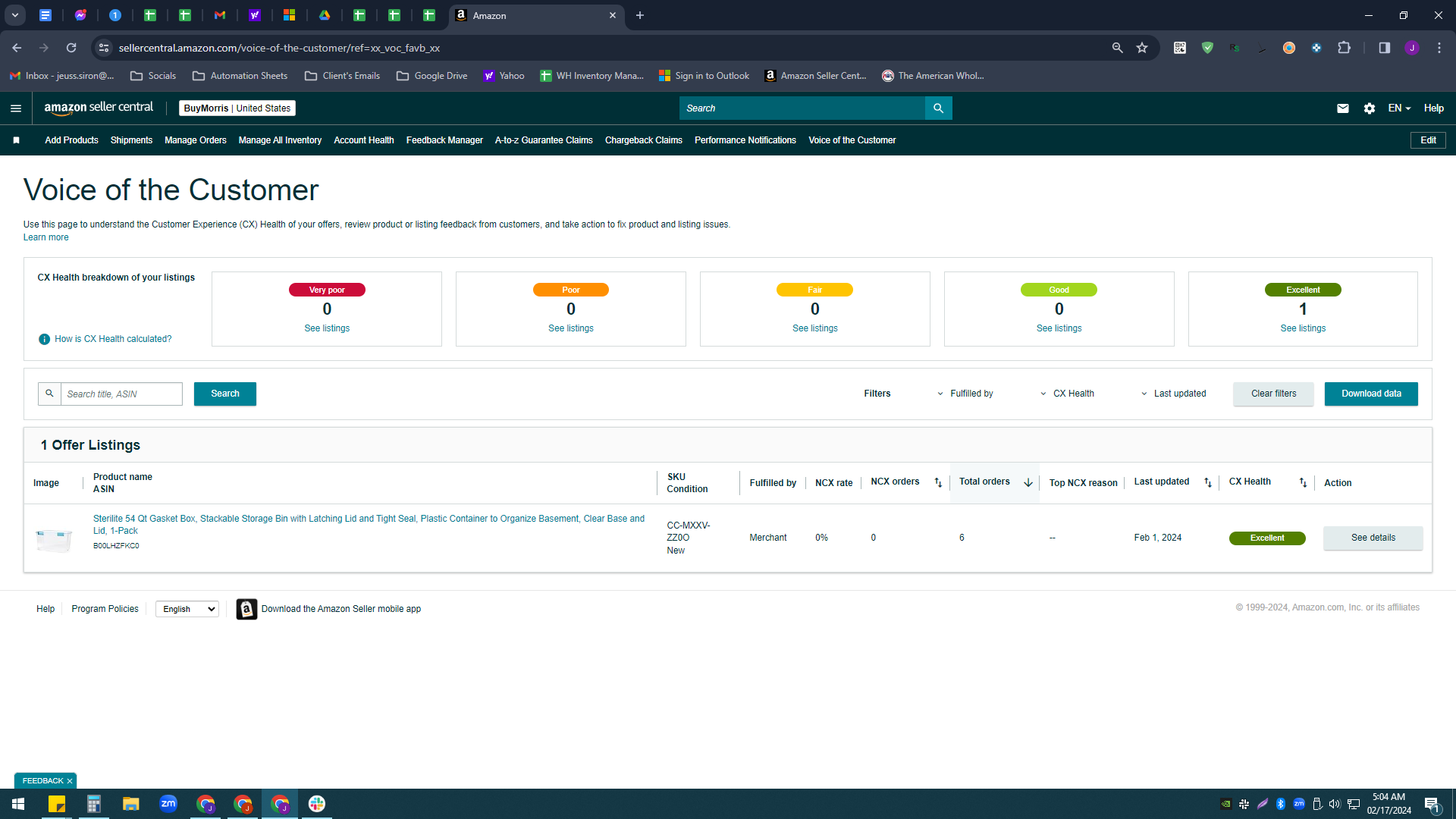Expand the CX Health filter dropdown
The width and height of the screenshot is (1456, 819).
[1067, 394]
